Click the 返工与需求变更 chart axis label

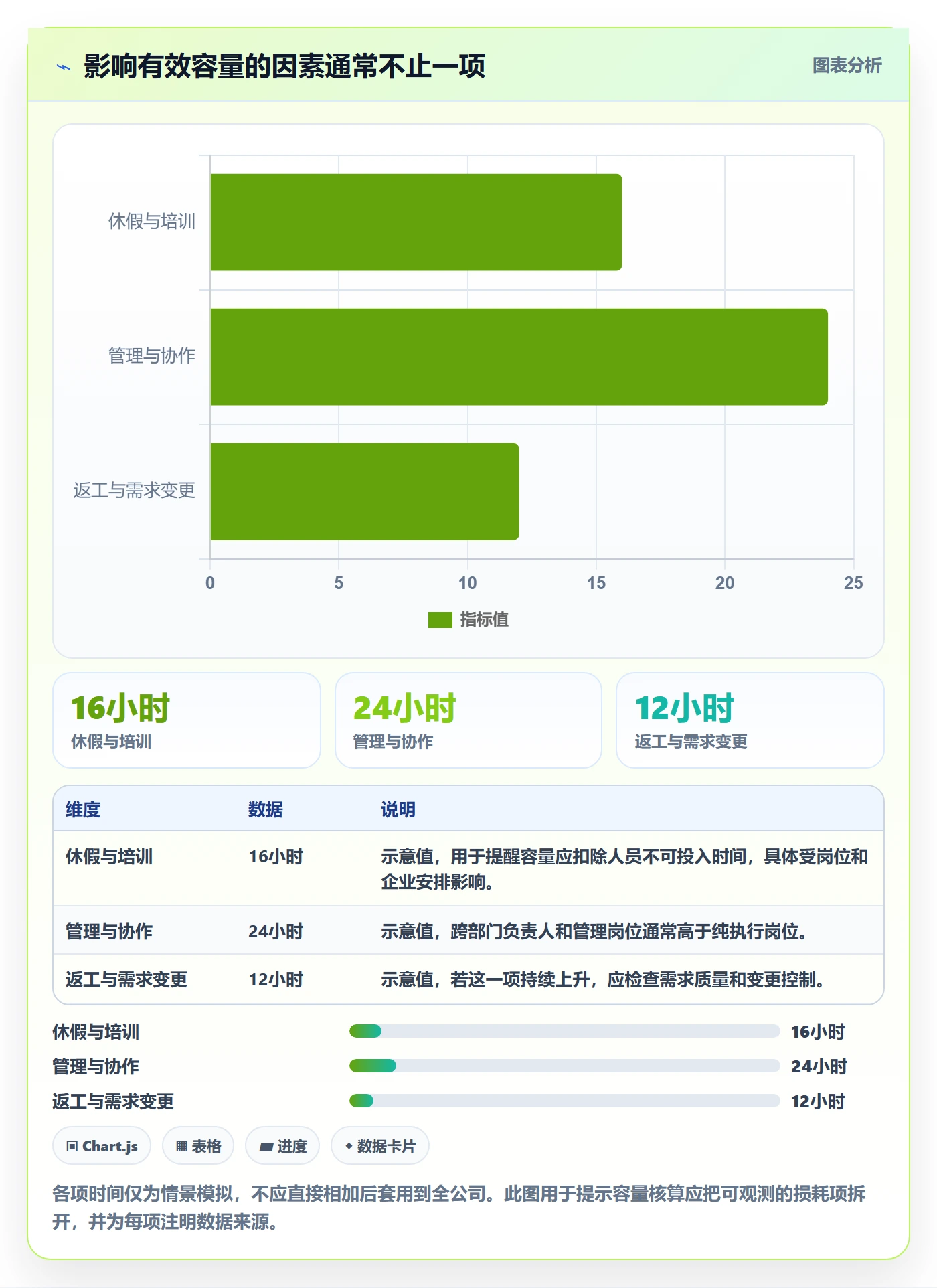pos(135,491)
